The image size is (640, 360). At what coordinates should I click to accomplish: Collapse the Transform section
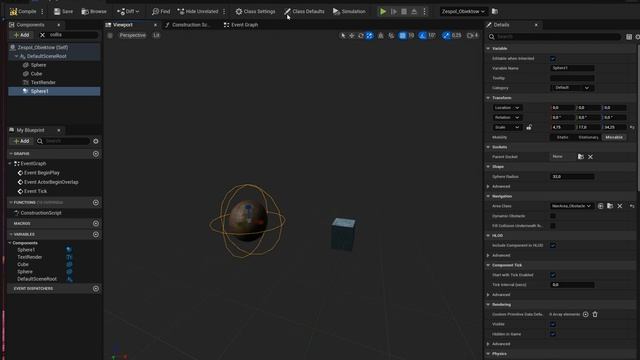(488, 98)
